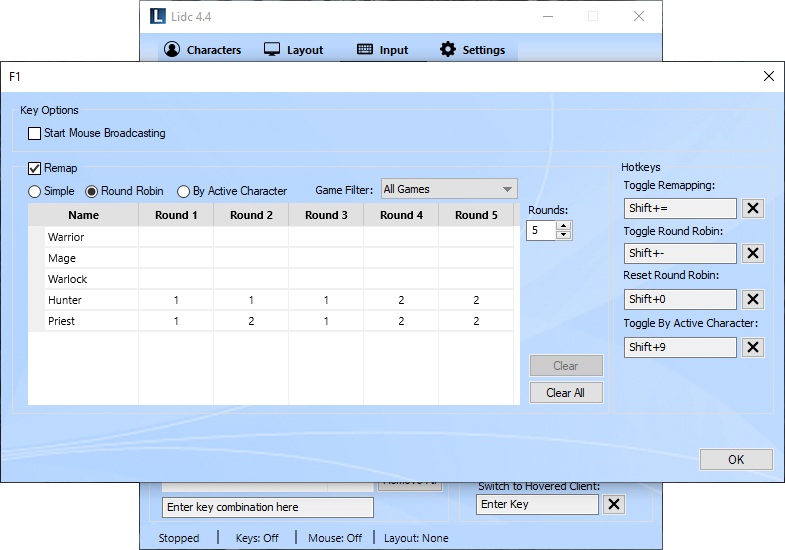Enable Start Mouse Broadcasting checkbox
Image resolution: width=785 pixels, height=550 pixels.
pos(35,133)
